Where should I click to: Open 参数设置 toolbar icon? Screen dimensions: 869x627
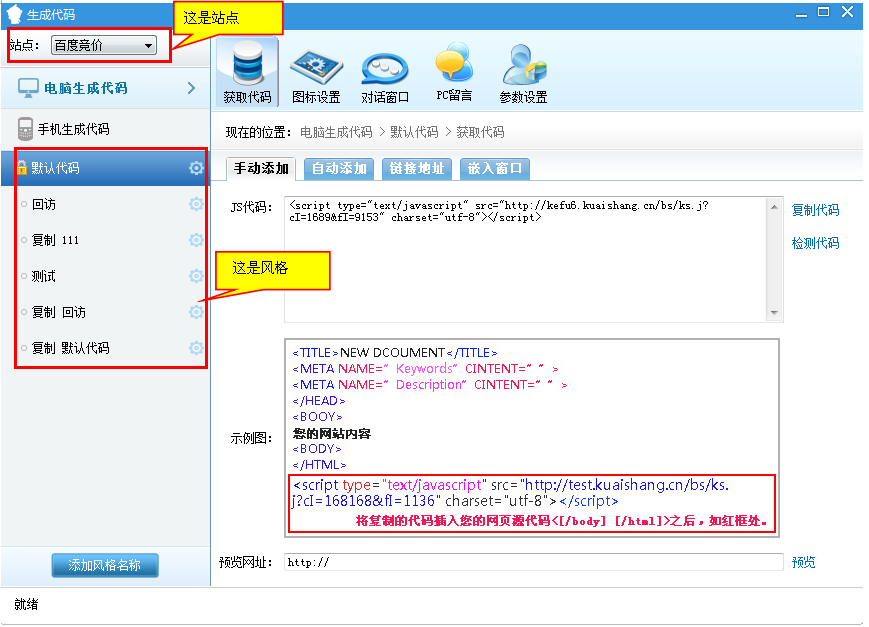523,66
